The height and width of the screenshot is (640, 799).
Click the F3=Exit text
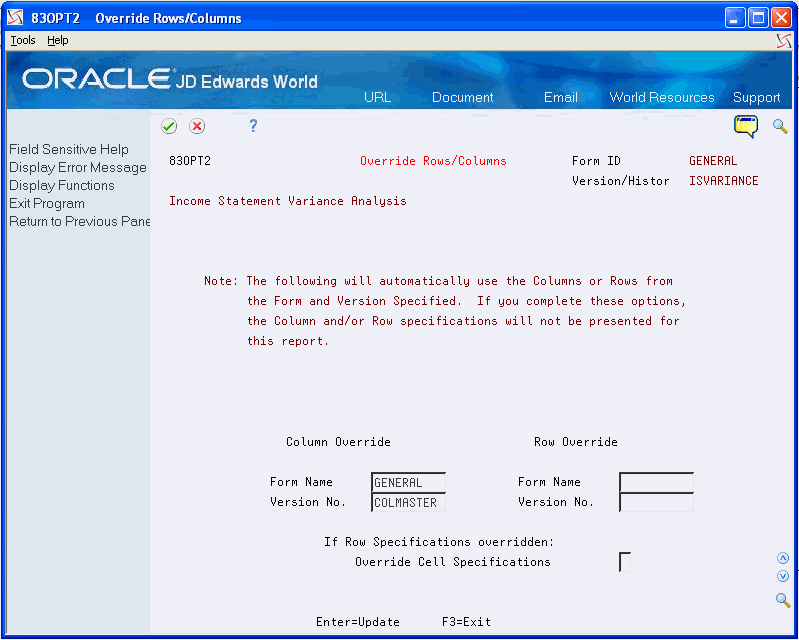pyautogui.click(x=466, y=622)
